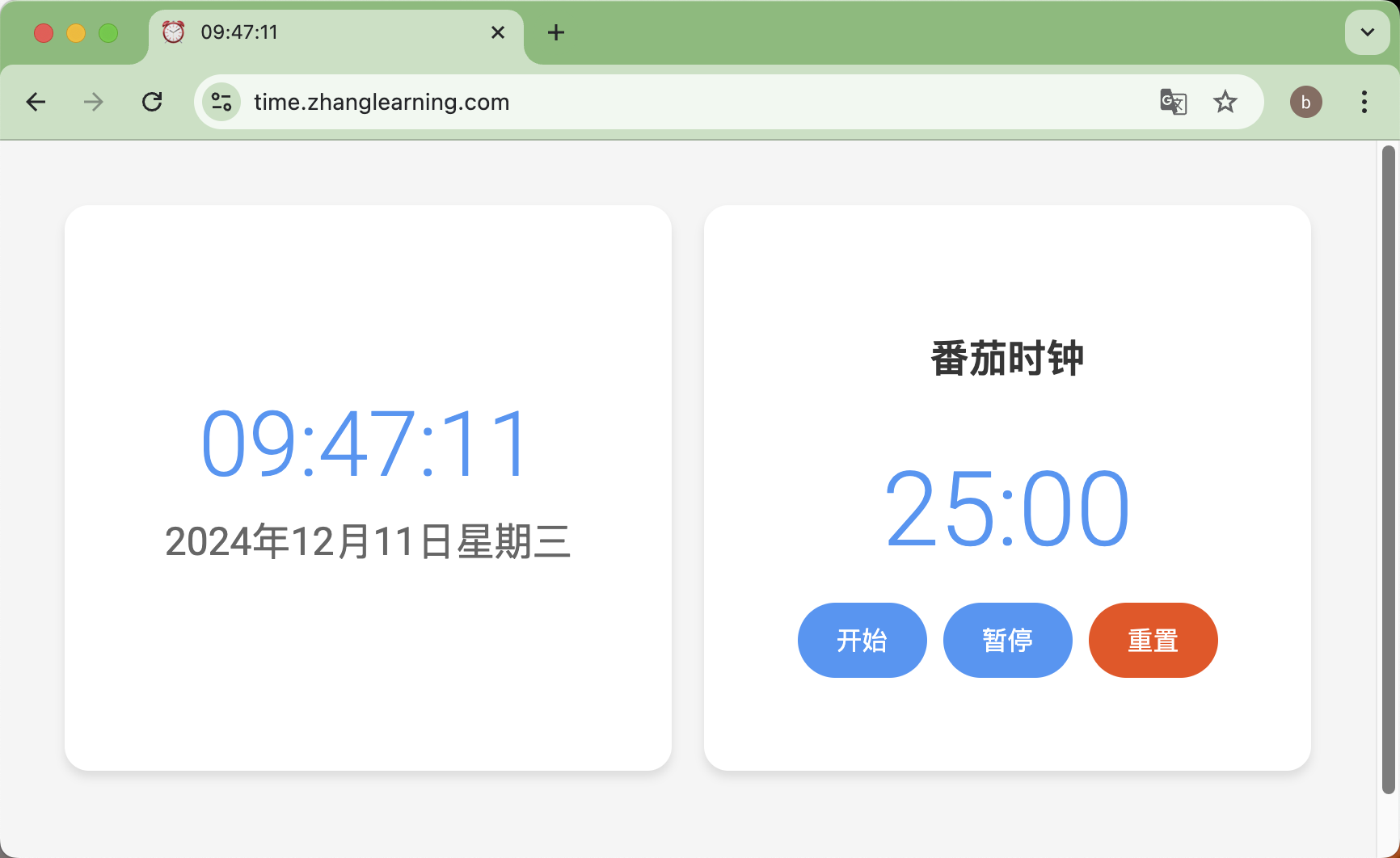Viewport: 1400px width, 858px height.
Task: Click the browser back arrow
Action: [x=36, y=102]
